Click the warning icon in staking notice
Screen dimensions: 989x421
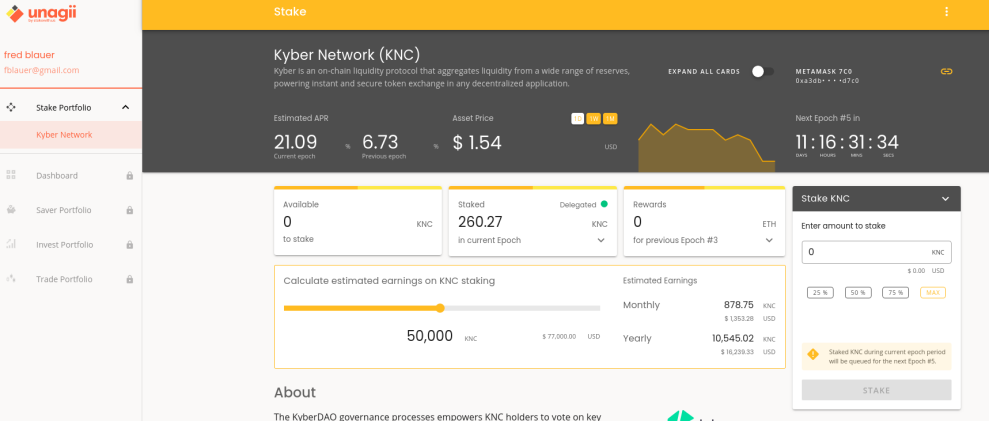(x=812, y=355)
